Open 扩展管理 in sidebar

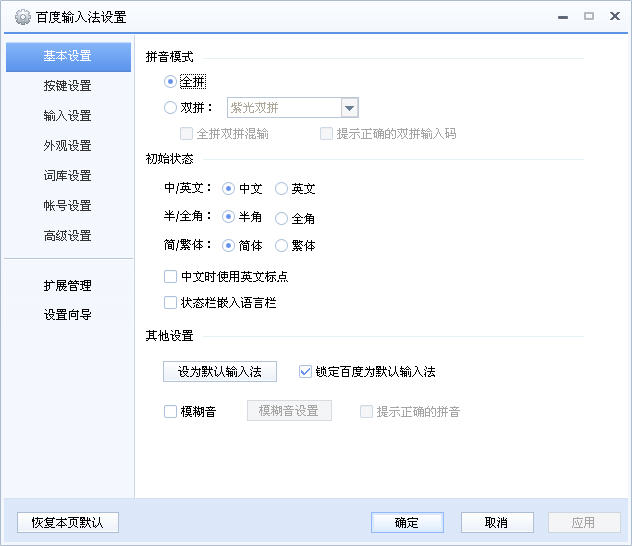tap(67, 286)
